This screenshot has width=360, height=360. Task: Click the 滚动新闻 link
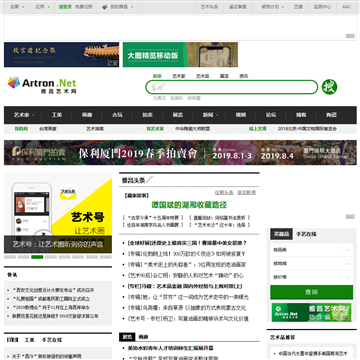click(x=246, y=193)
